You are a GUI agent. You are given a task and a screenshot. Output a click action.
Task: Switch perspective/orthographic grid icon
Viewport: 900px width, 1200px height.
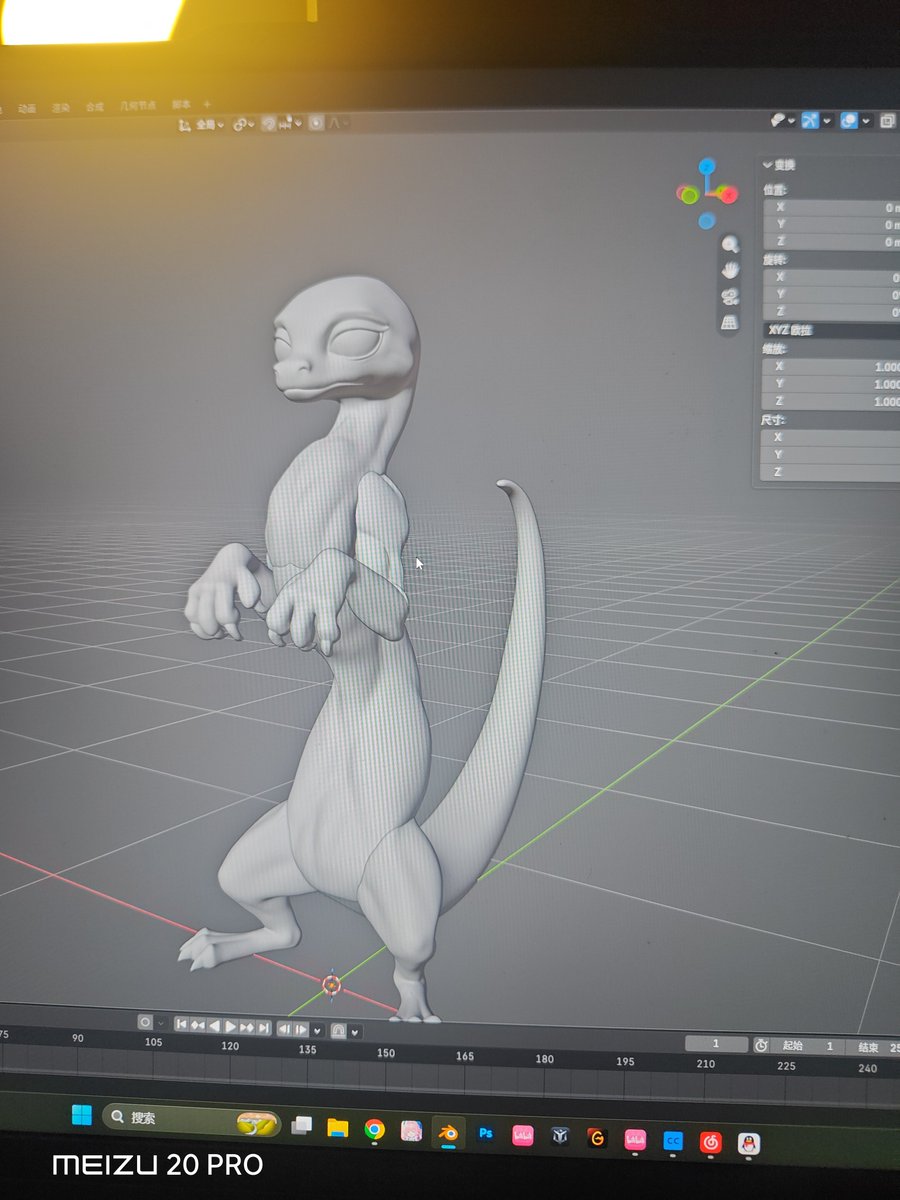pos(730,322)
